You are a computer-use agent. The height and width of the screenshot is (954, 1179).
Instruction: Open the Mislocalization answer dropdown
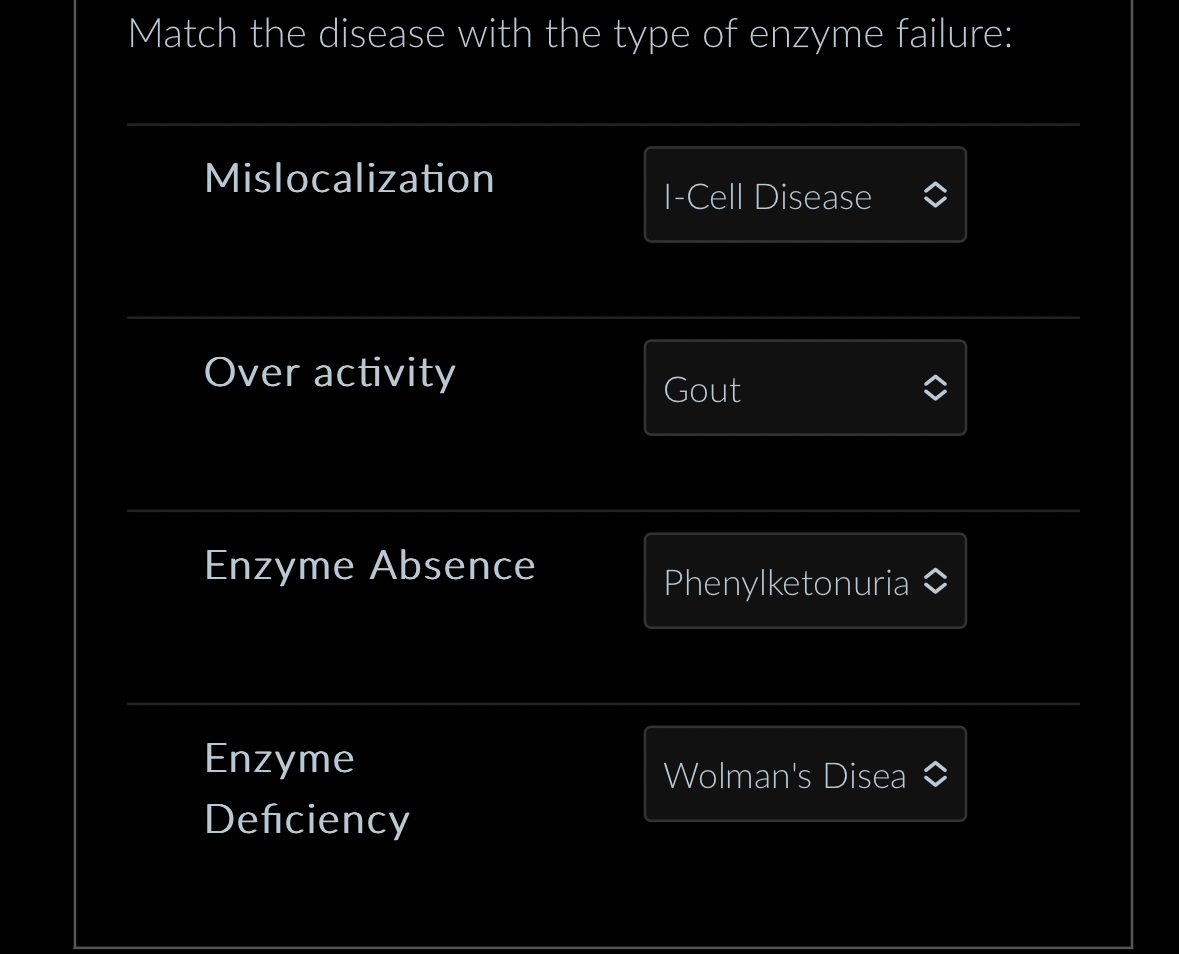pyautogui.click(x=805, y=195)
